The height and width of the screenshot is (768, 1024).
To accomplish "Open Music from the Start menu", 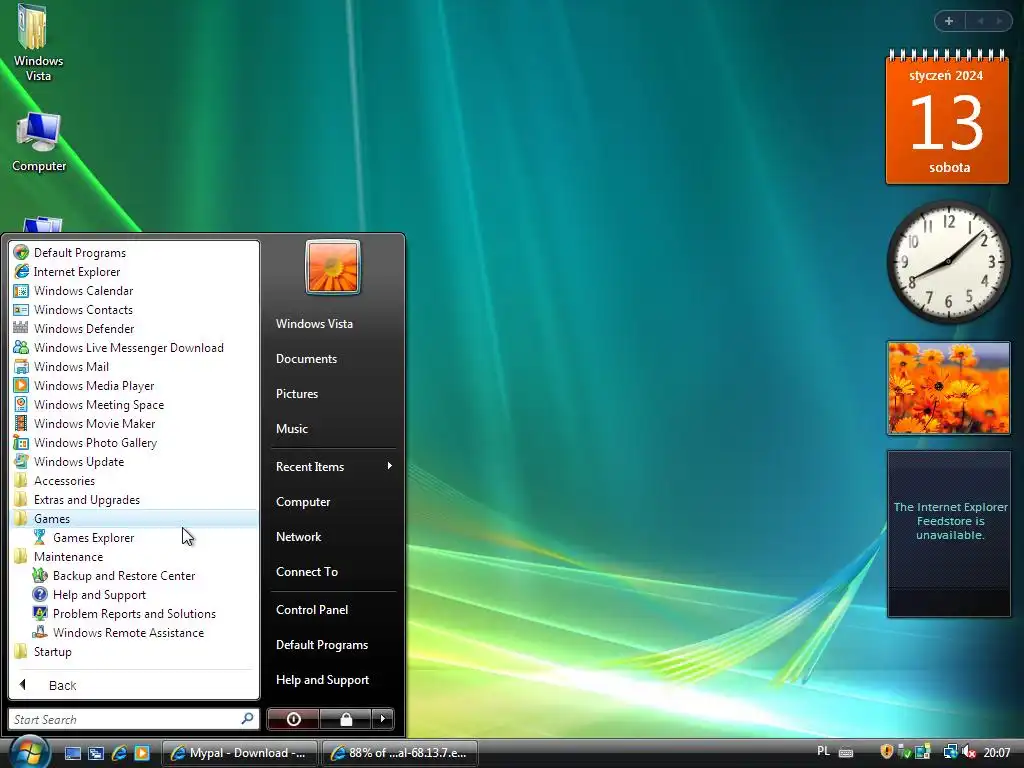I will [x=291, y=429].
